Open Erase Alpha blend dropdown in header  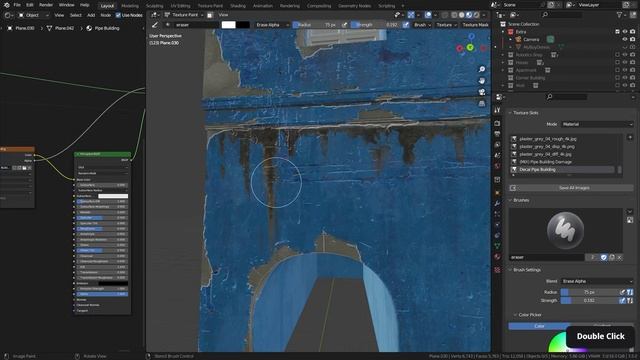click(271, 25)
